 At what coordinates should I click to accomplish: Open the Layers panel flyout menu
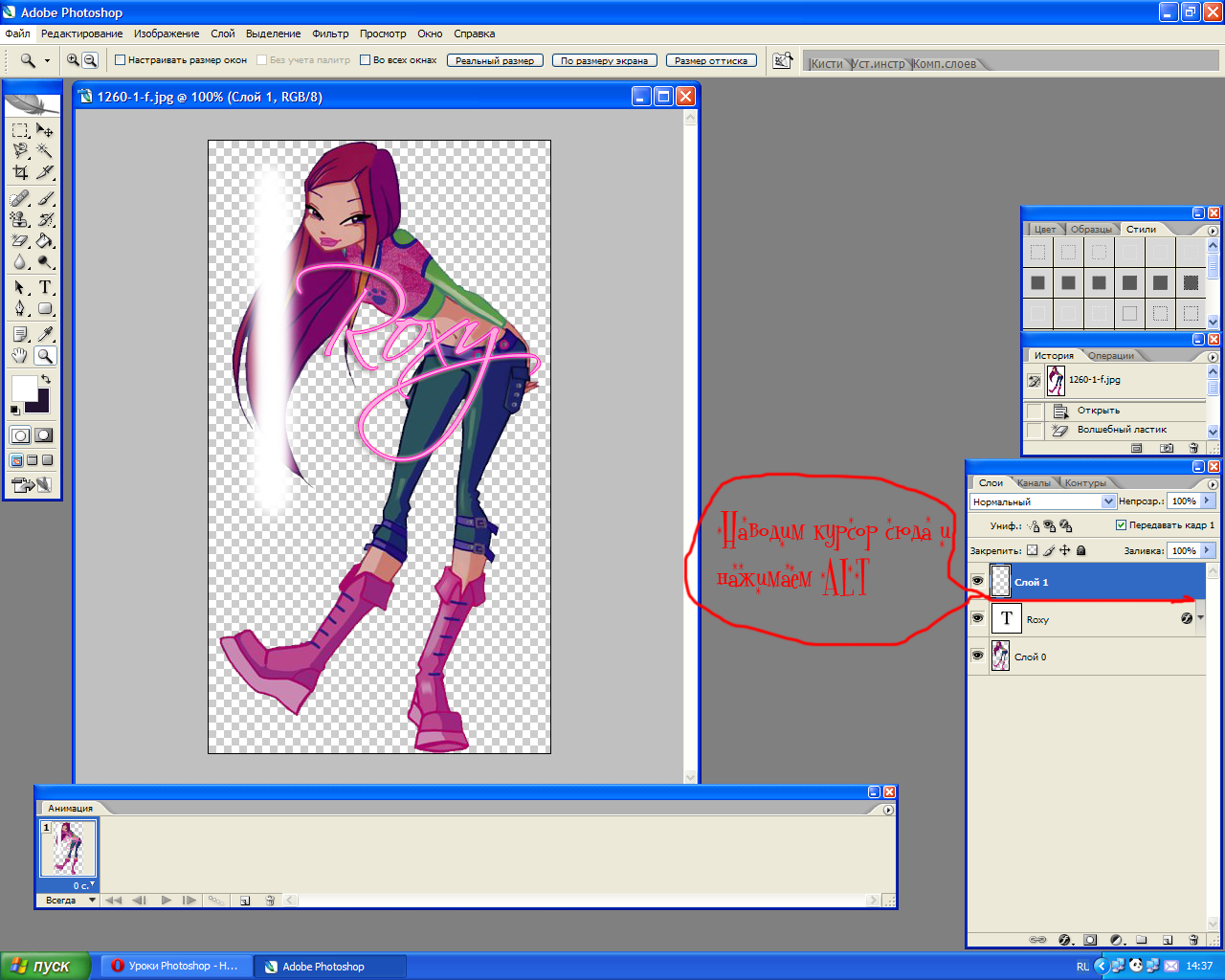pos(1213,482)
